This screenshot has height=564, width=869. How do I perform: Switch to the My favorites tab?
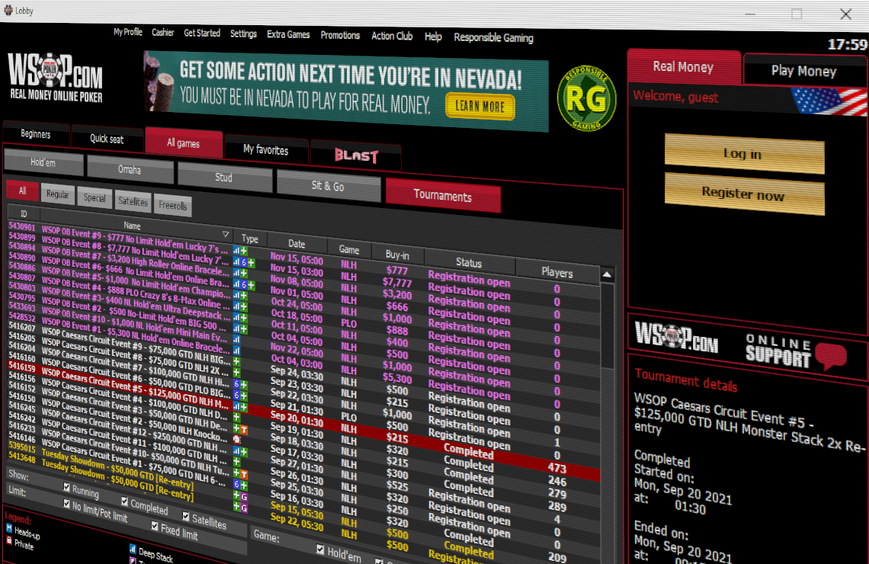coord(266,150)
